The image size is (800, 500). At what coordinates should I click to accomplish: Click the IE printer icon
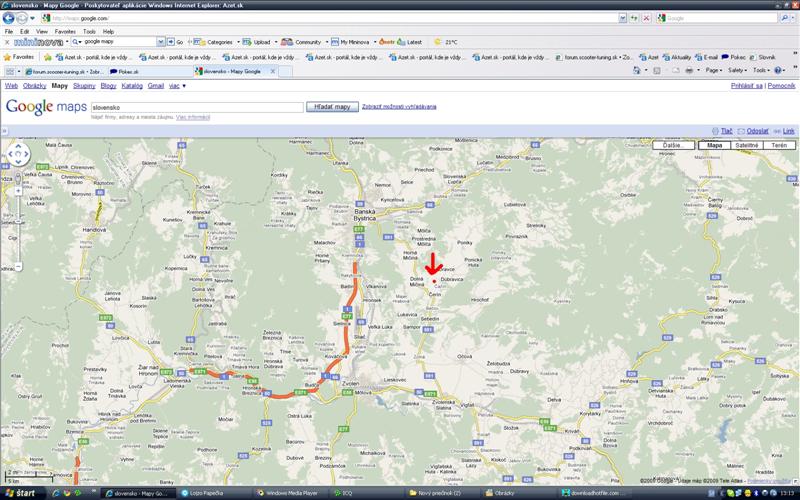click(x=689, y=71)
